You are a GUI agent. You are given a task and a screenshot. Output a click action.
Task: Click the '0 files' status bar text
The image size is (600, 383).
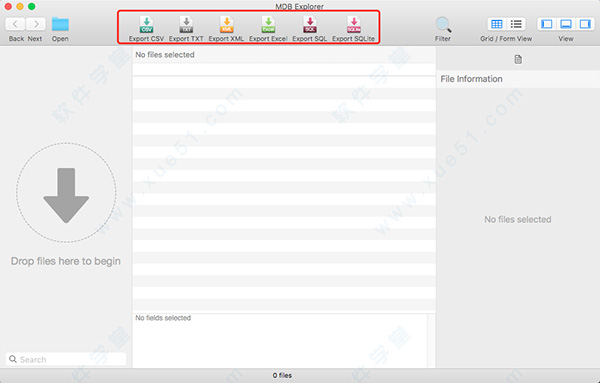coord(282,375)
